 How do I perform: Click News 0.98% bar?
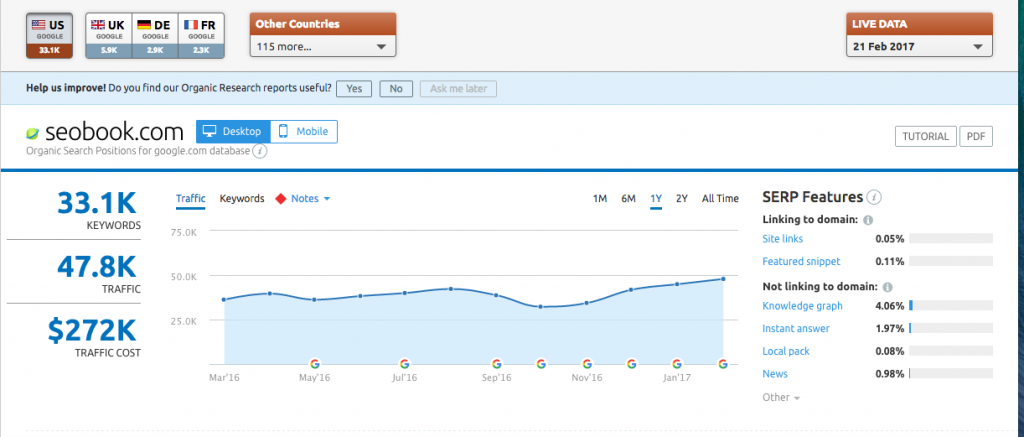951,374
